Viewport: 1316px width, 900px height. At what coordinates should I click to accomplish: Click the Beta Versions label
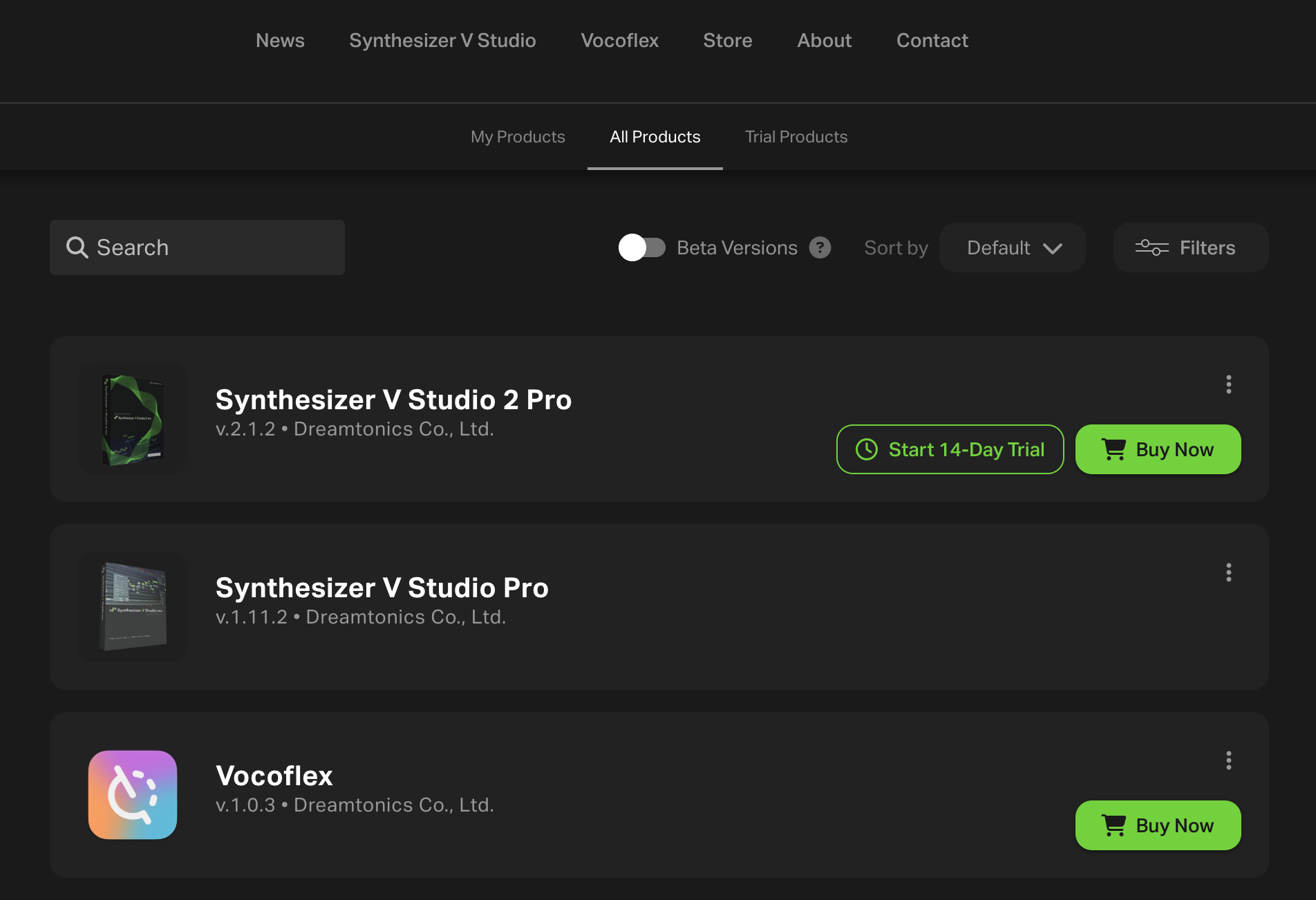737,247
